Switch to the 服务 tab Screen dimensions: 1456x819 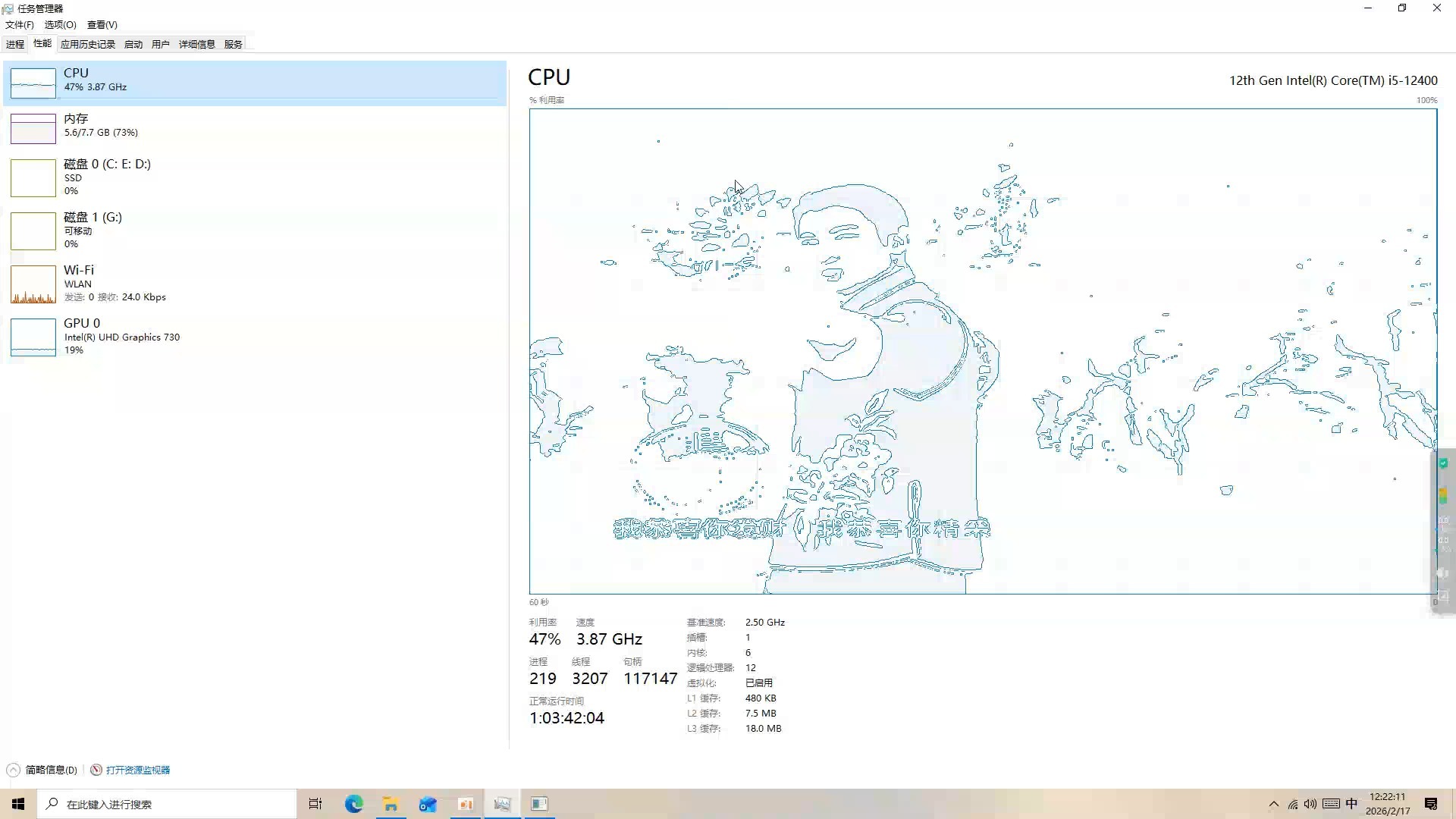(233, 44)
